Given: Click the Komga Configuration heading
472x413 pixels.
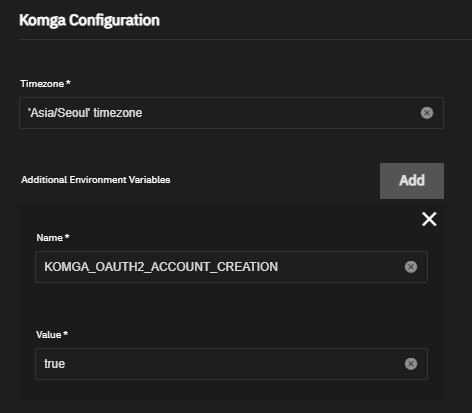Looking at the screenshot, I should [89, 20].
